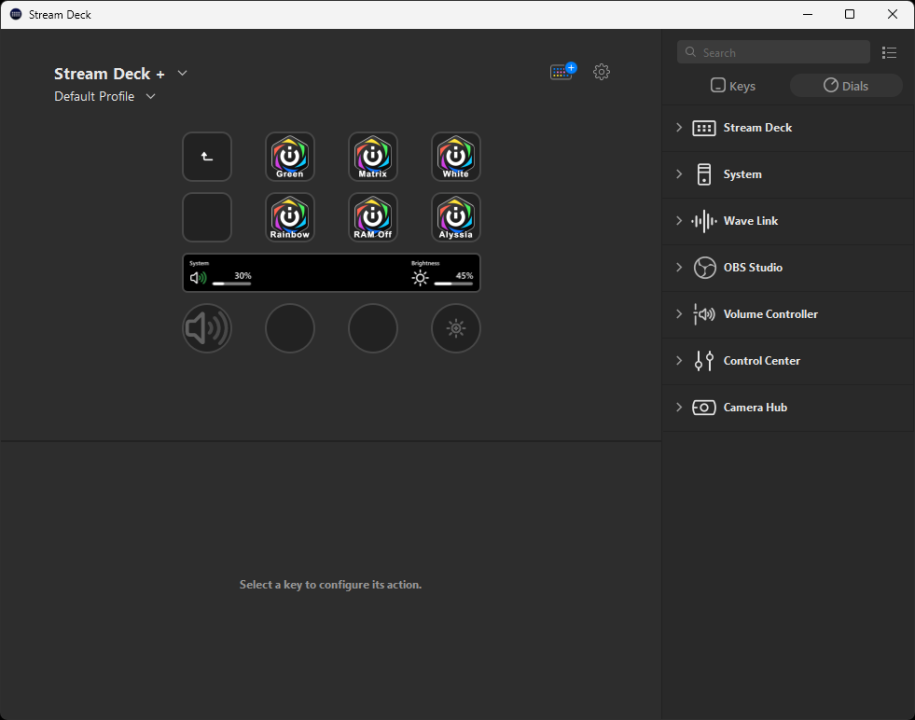
Task: Select the brightness dial in the bottom row
Action: coord(455,328)
